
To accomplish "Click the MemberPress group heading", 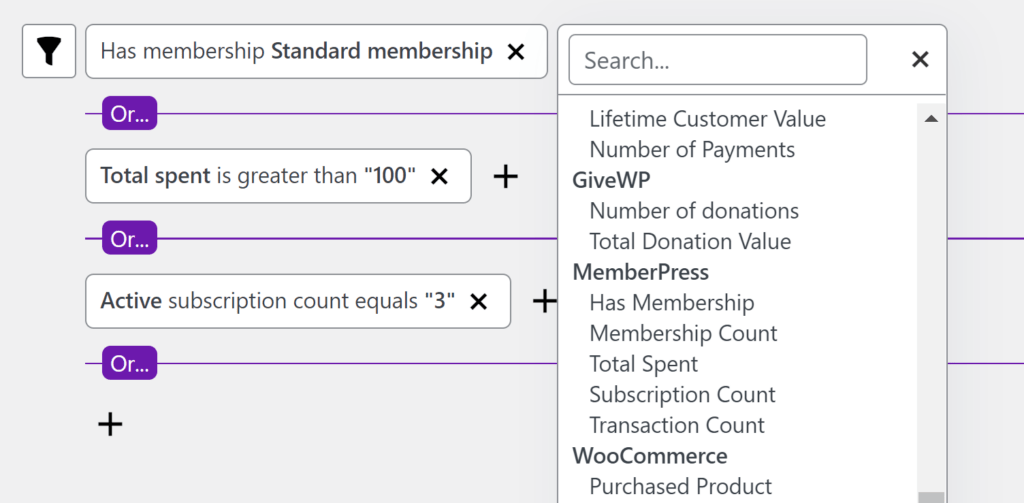I will click(641, 272).
